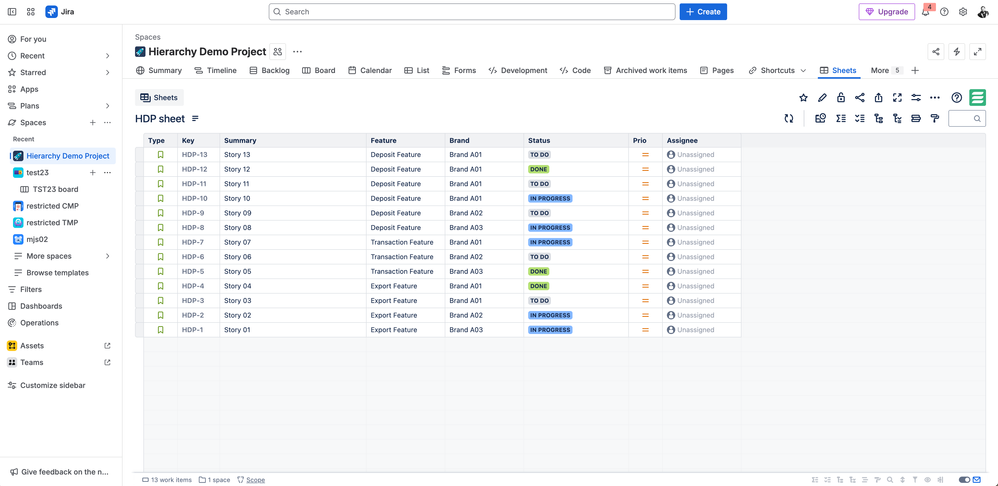Open Jira settings gear
Viewport: 998px width, 486px height.
963,11
